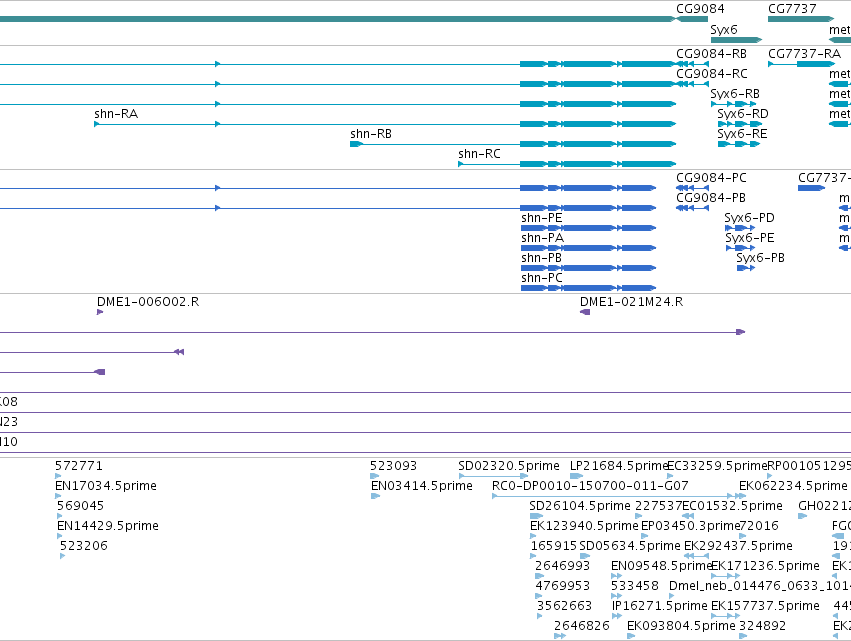
Task: Click the shn-RC transcript label
Action: [479, 154]
